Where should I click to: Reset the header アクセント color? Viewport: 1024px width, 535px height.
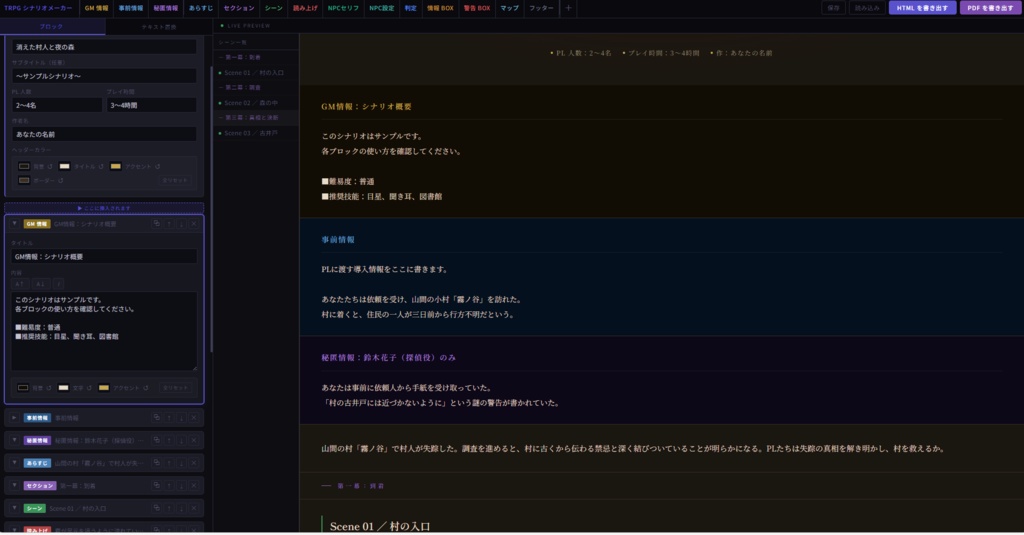[157, 167]
